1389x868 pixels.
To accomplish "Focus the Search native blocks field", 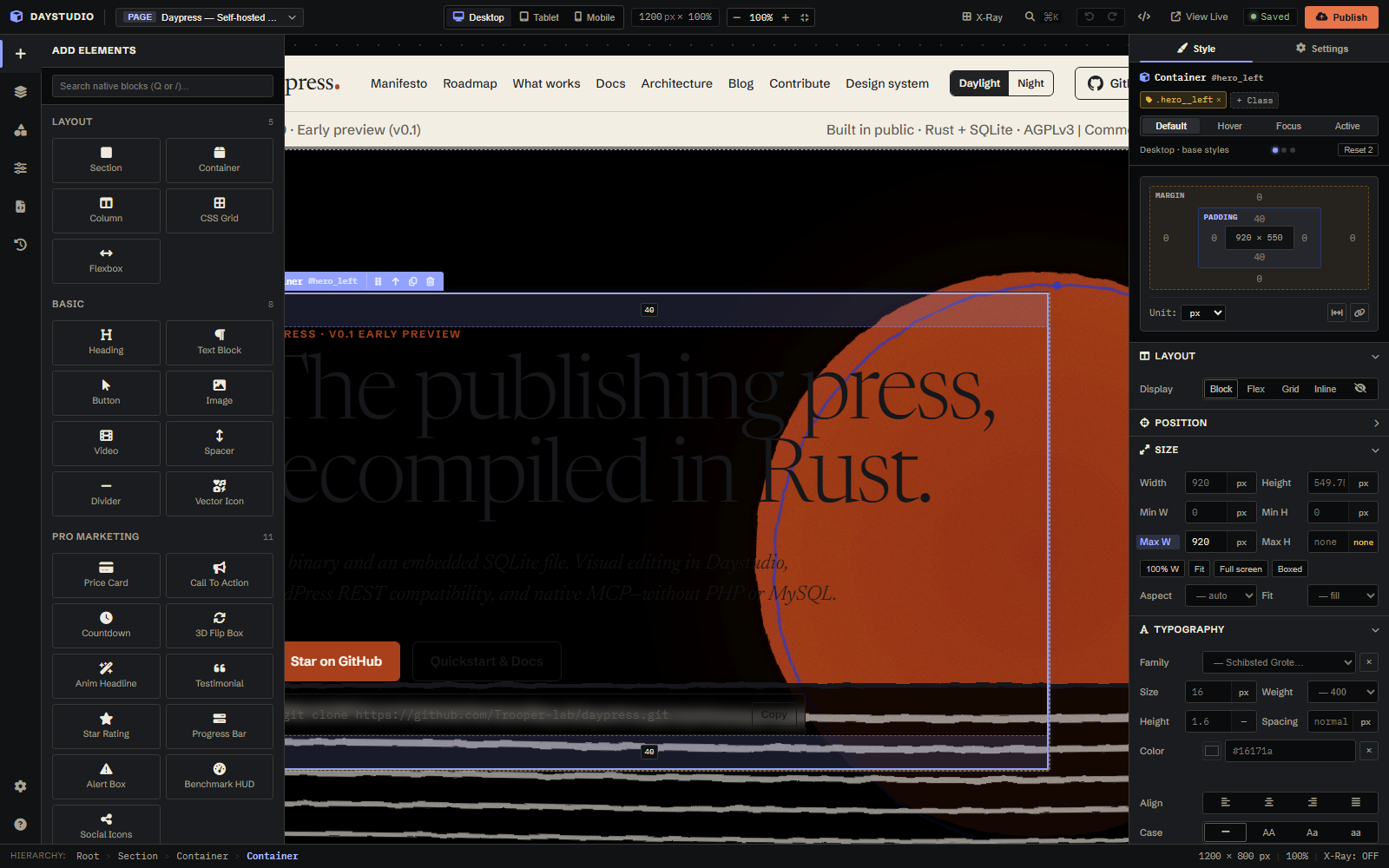I will (162, 86).
